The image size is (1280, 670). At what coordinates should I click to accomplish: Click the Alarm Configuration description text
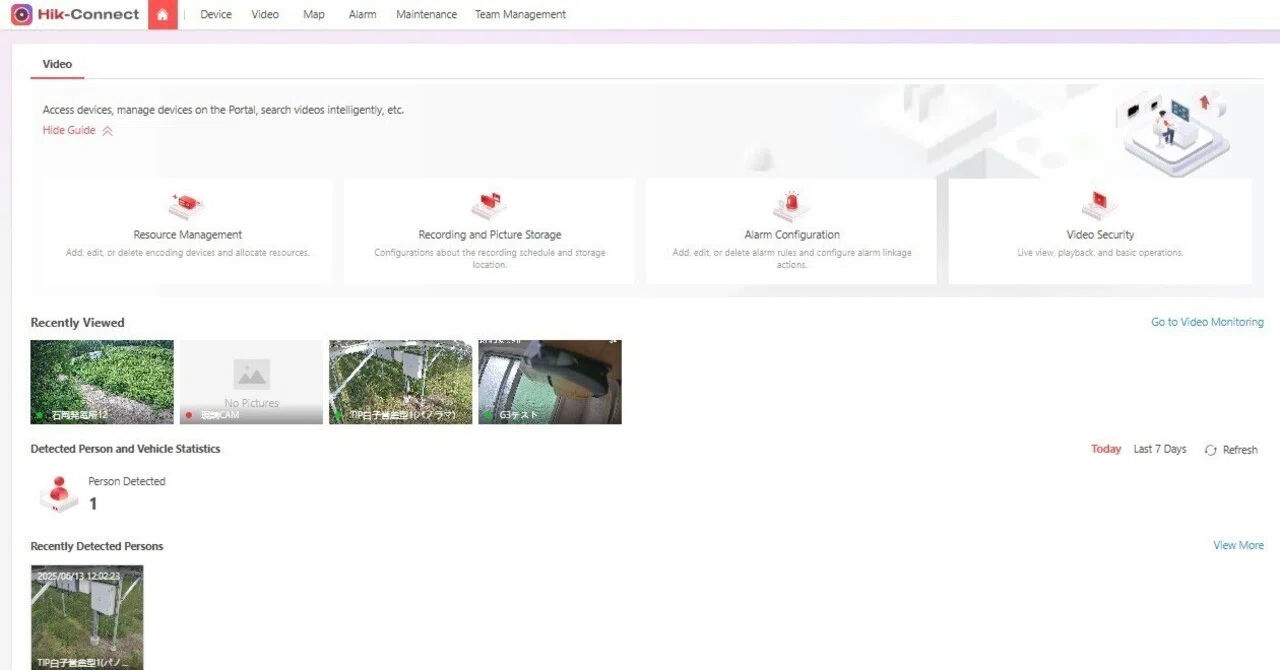click(792, 259)
